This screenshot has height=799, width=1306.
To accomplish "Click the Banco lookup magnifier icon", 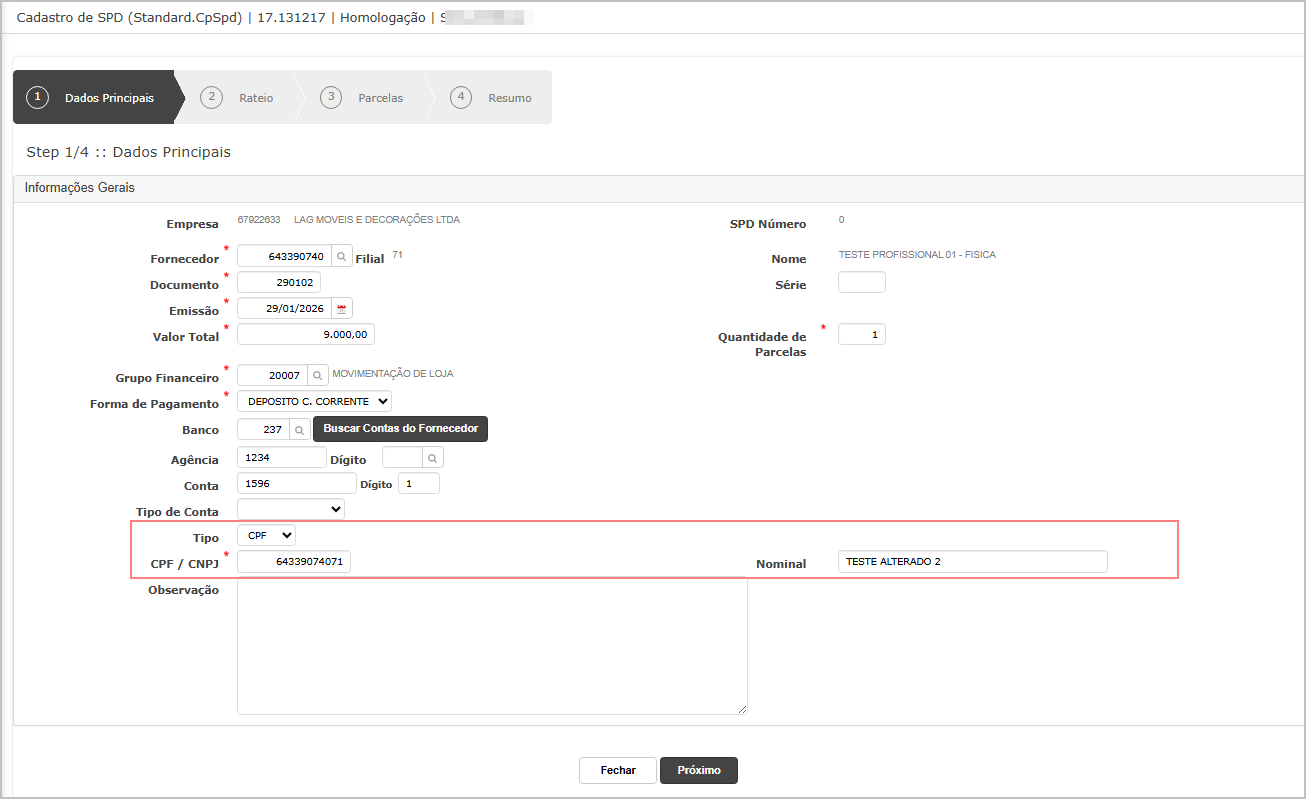I will coord(299,430).
